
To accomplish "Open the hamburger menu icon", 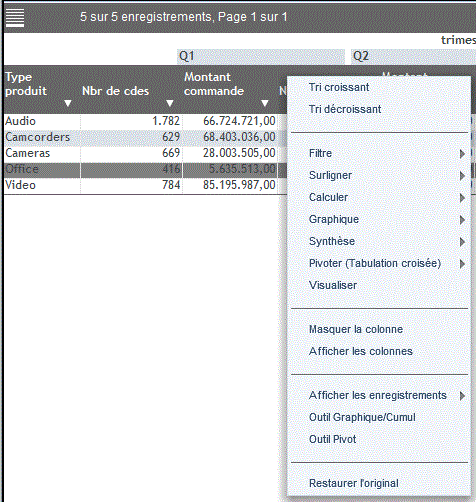I will tap(15, 18).
